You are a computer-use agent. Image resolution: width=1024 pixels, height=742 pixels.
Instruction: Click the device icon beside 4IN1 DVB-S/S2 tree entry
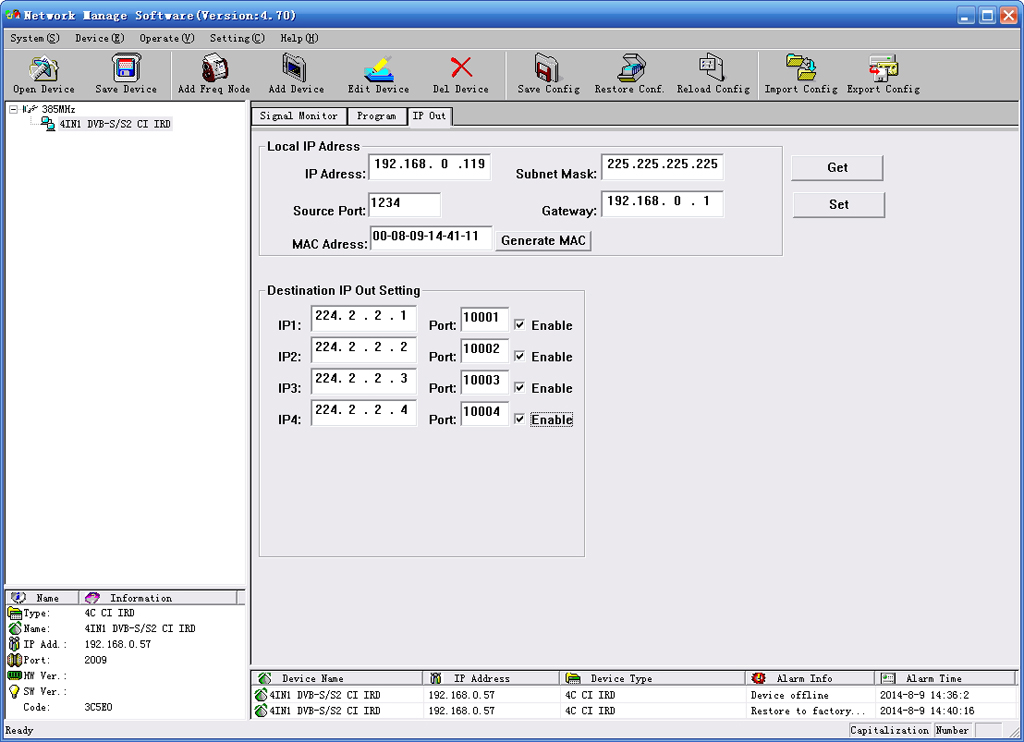(48, 124)
